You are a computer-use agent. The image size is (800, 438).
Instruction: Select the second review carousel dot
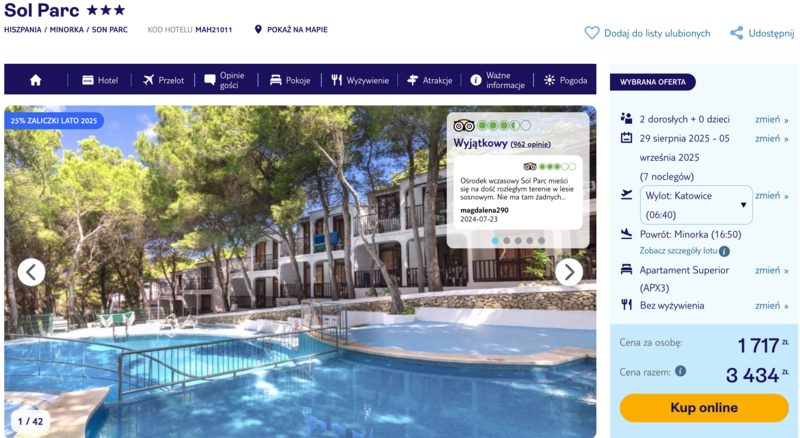pyautogui.click(x=507, y=240)
